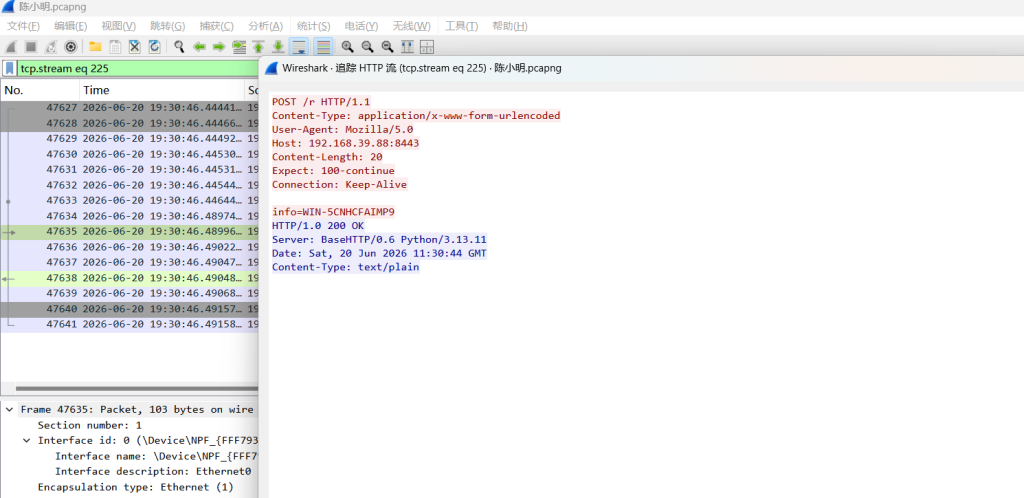The width and height of the screenshot is (1024, 498).
Task: Select the Interface description: Ethernet0 line
Action: (x=153, y=471)
